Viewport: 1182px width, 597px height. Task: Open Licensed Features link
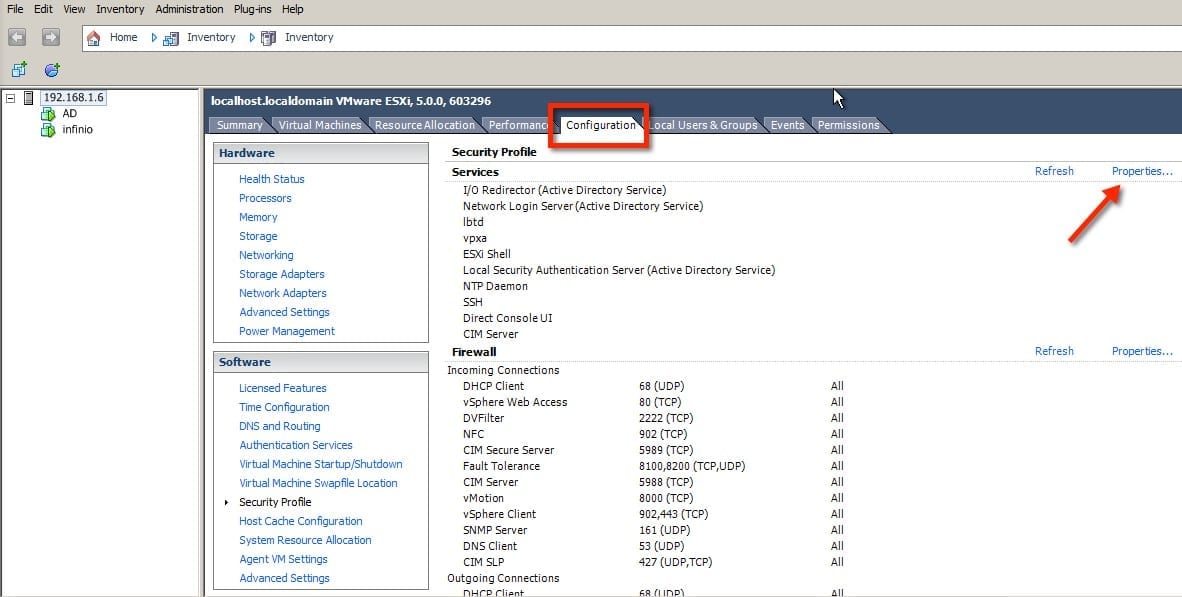(x=283, y=388)
